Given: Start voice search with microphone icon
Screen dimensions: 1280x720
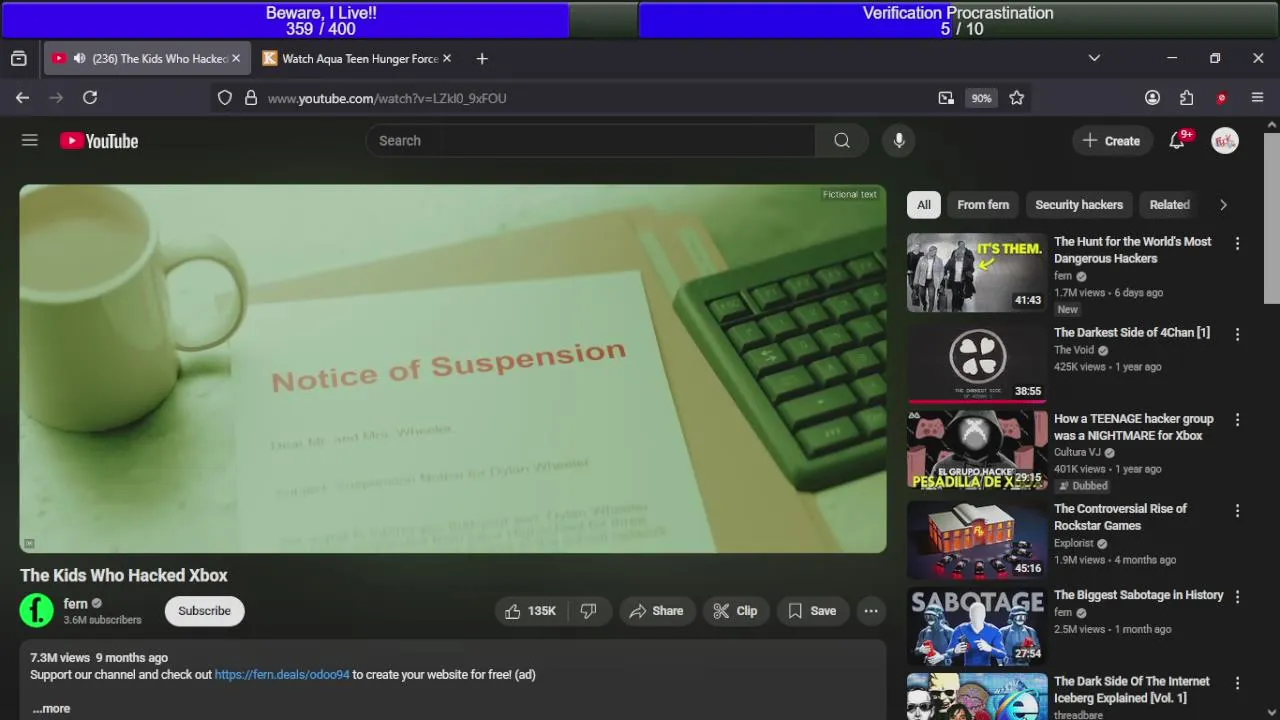Looking at the screenshot, I should pyautogui.click(x=899, y=141).
